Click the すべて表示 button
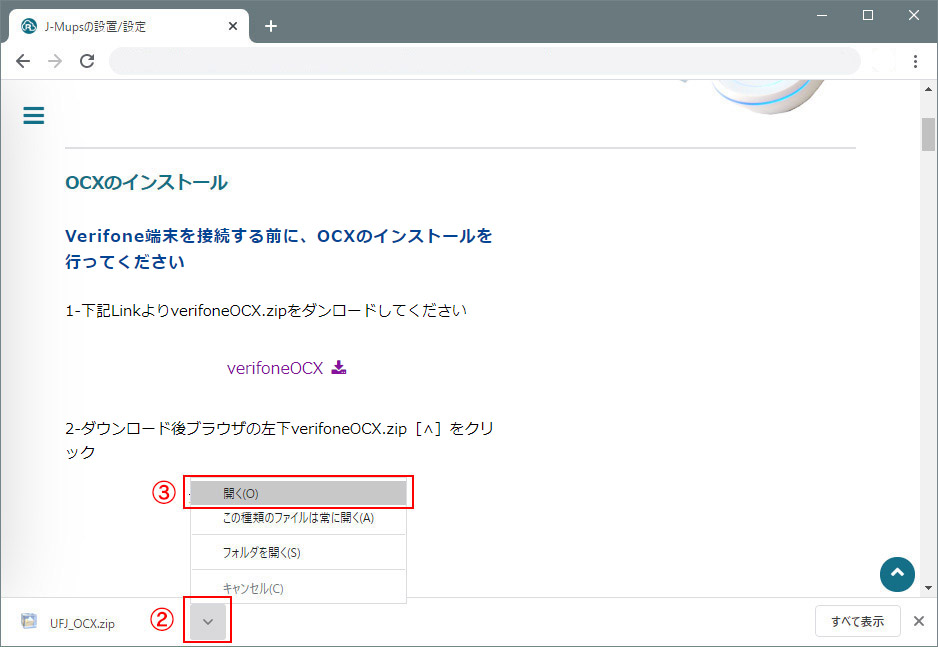Image resolution: width=938 pixels, height=647 pixels. (x=857, y=622)
